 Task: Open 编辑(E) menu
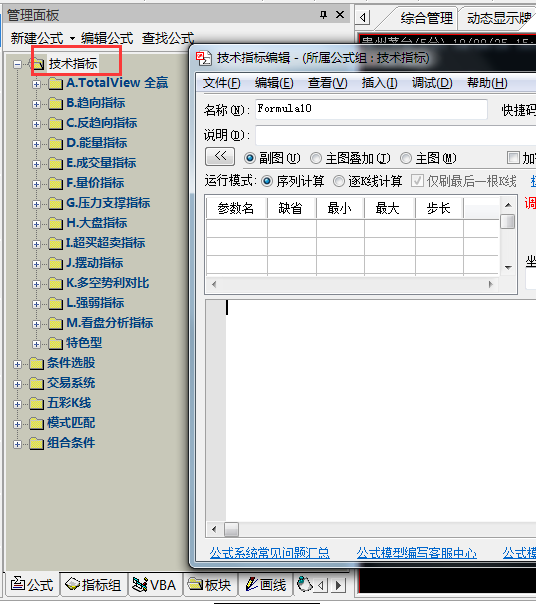pyautogui.click(x=274, y=83)
